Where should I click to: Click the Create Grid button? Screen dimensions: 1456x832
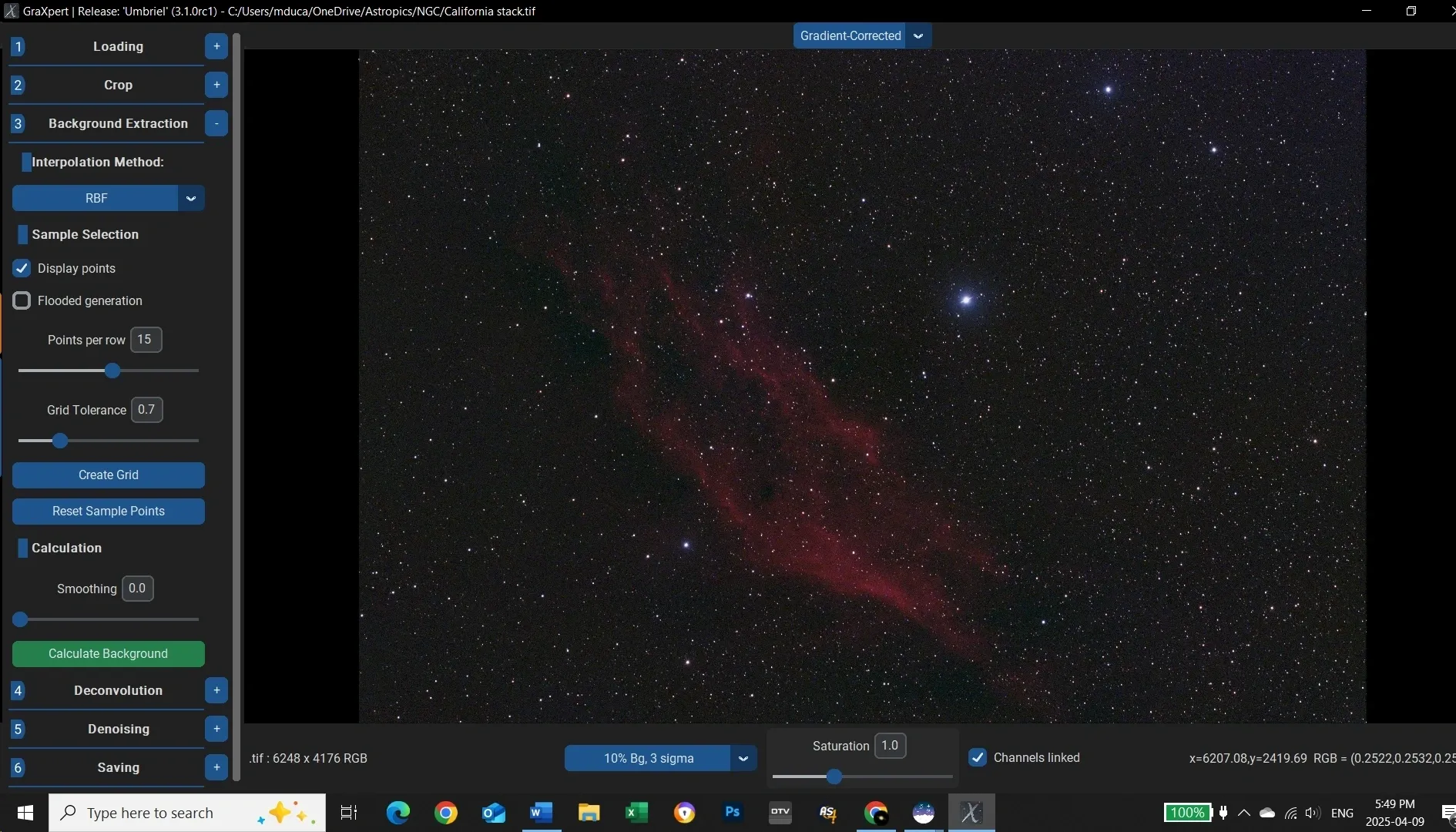(109, 475)
